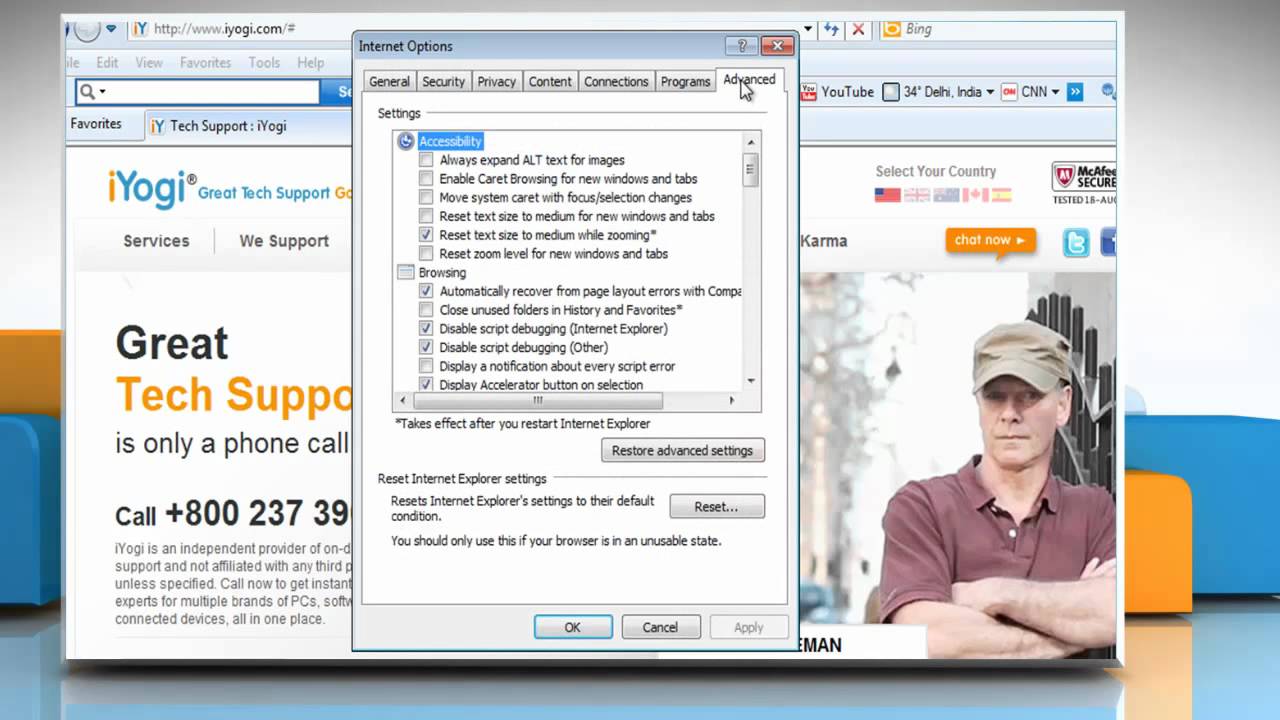
Task: Open recent pages dropdown next to back button
Action: point(111,29)
